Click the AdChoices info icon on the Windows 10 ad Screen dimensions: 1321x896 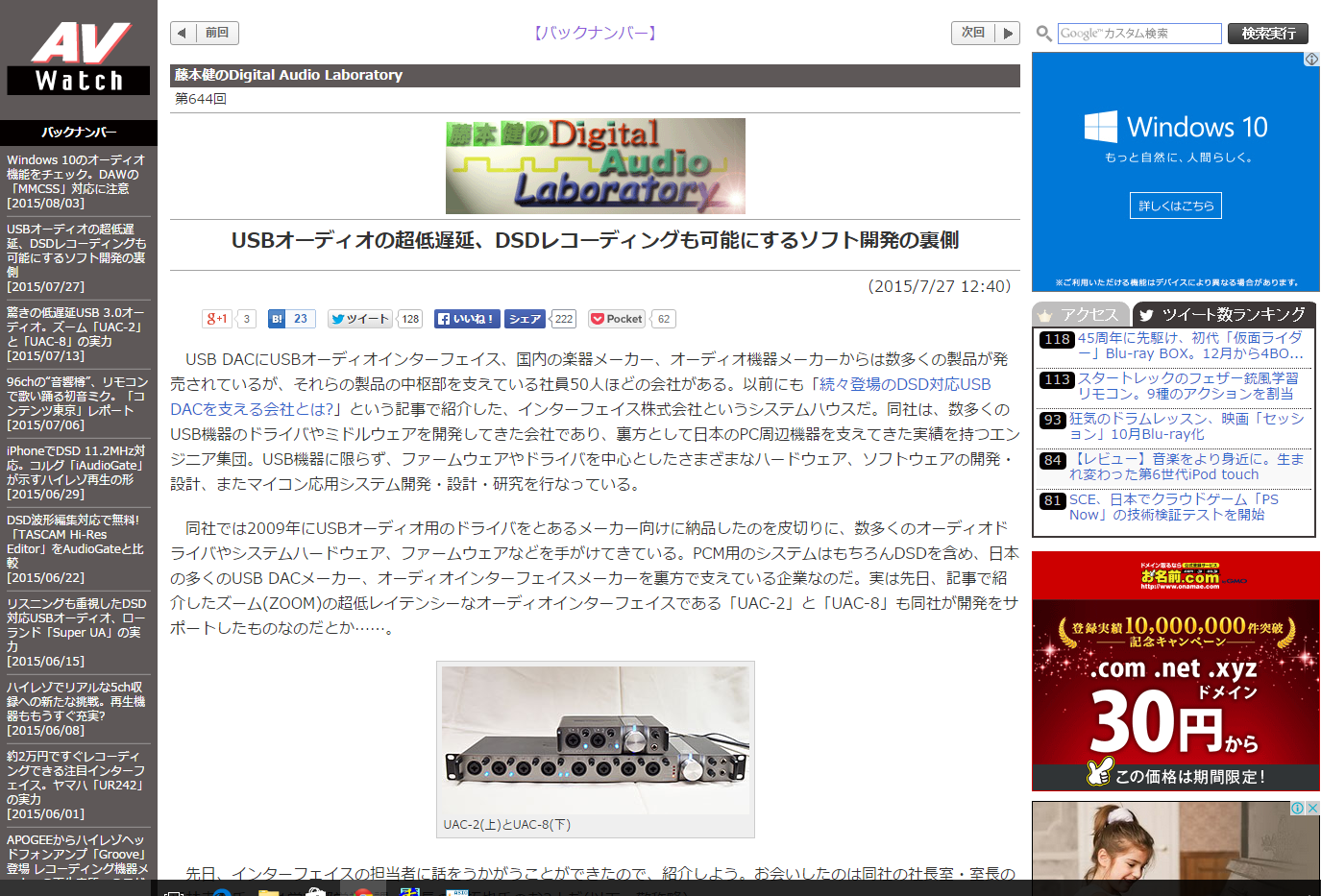(1311, 60)
